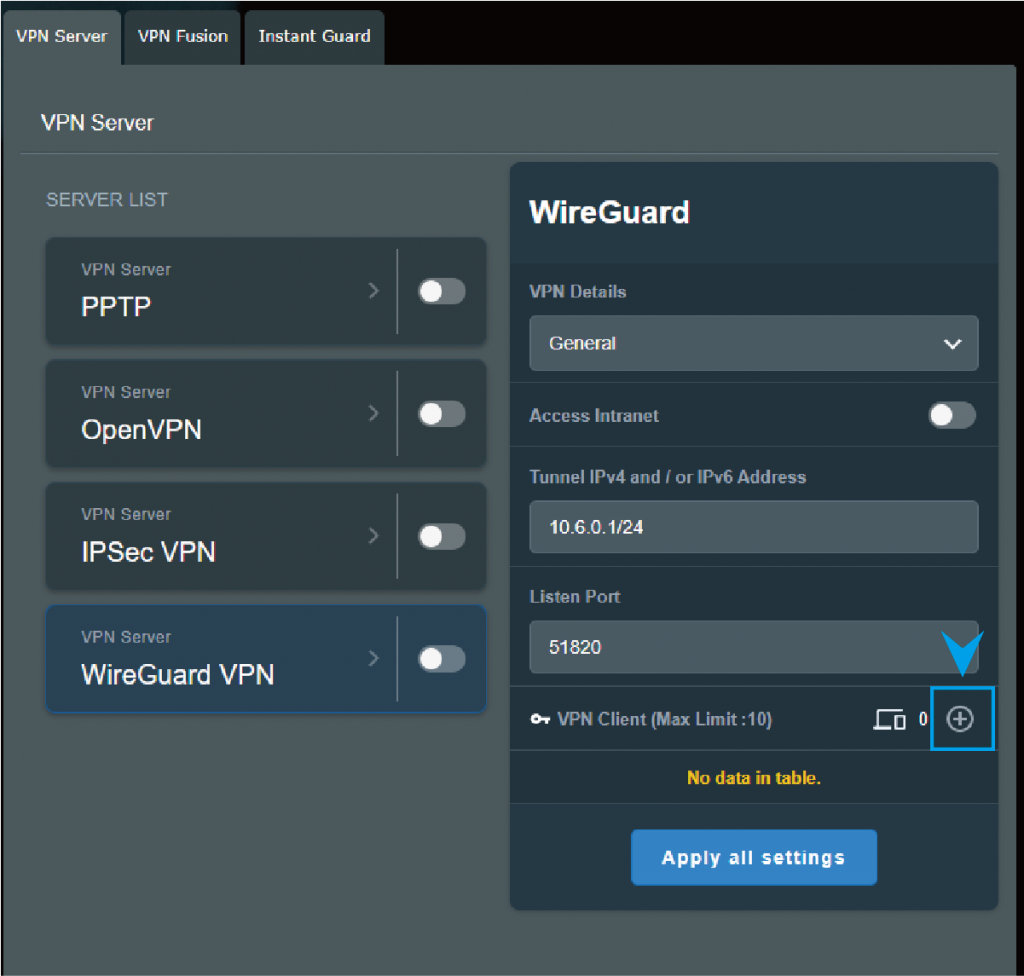Open the VPN Fusion tab

click(183, 37)
